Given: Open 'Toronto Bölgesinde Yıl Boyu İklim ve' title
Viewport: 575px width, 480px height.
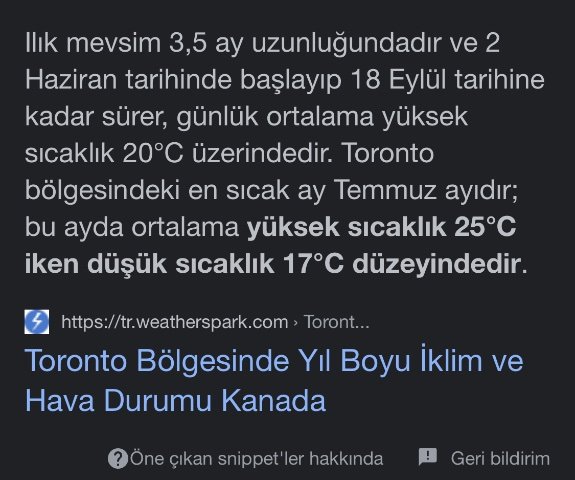Looking at the screenshot, I should pyautogui.click(x=274, y=360).
